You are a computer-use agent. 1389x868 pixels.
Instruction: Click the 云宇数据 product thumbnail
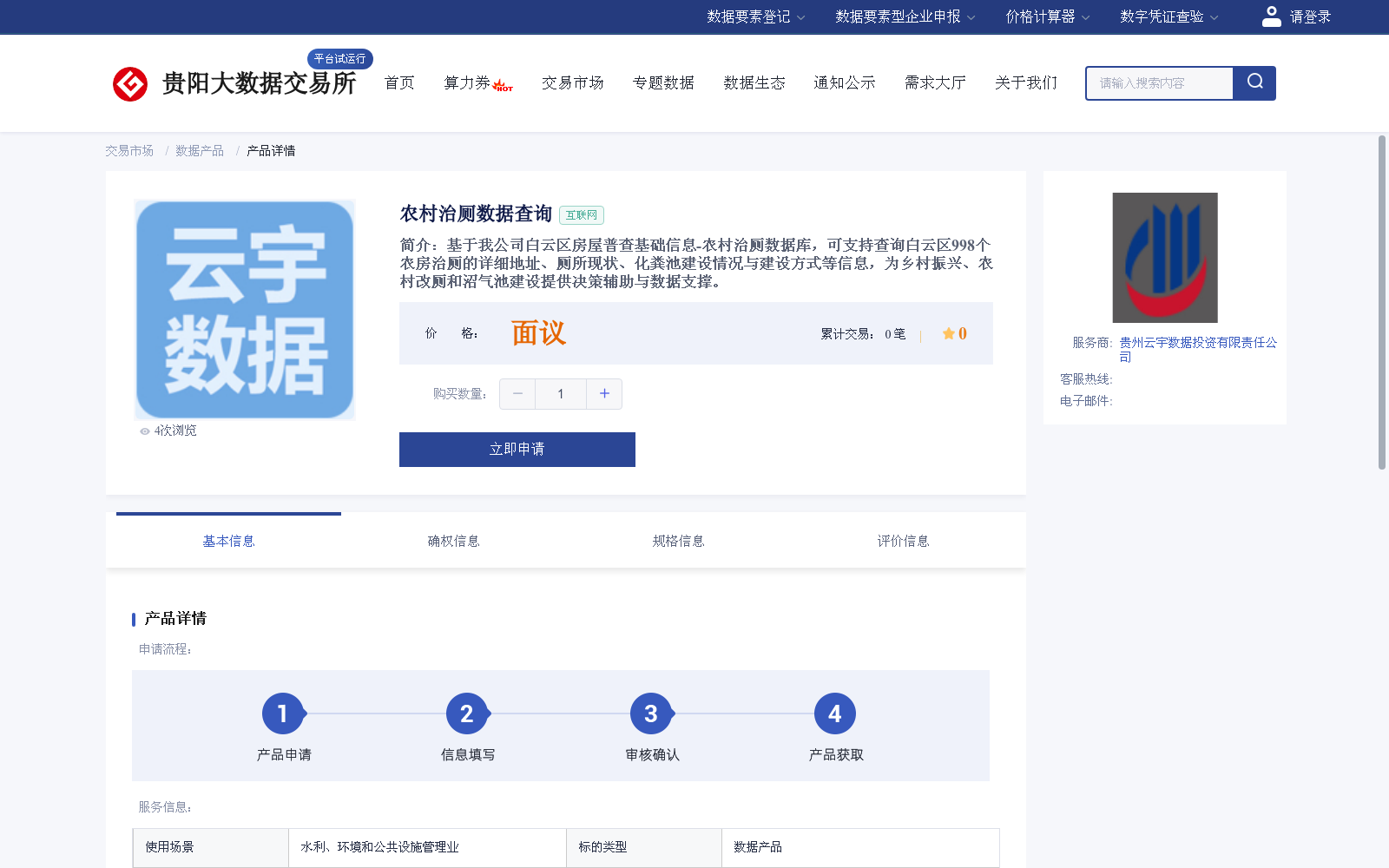tap(245, 310)
